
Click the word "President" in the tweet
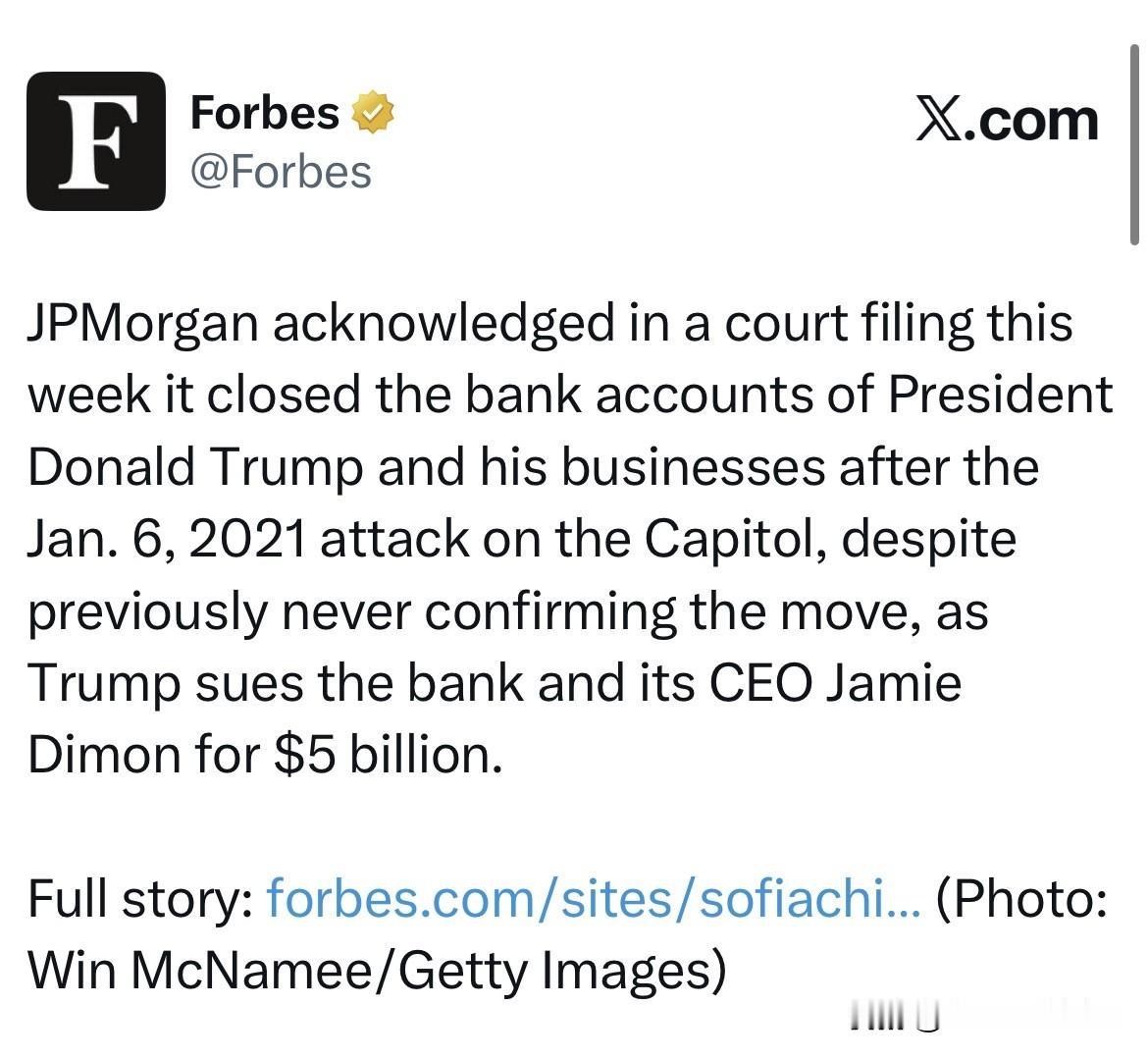click(1001, 397)
